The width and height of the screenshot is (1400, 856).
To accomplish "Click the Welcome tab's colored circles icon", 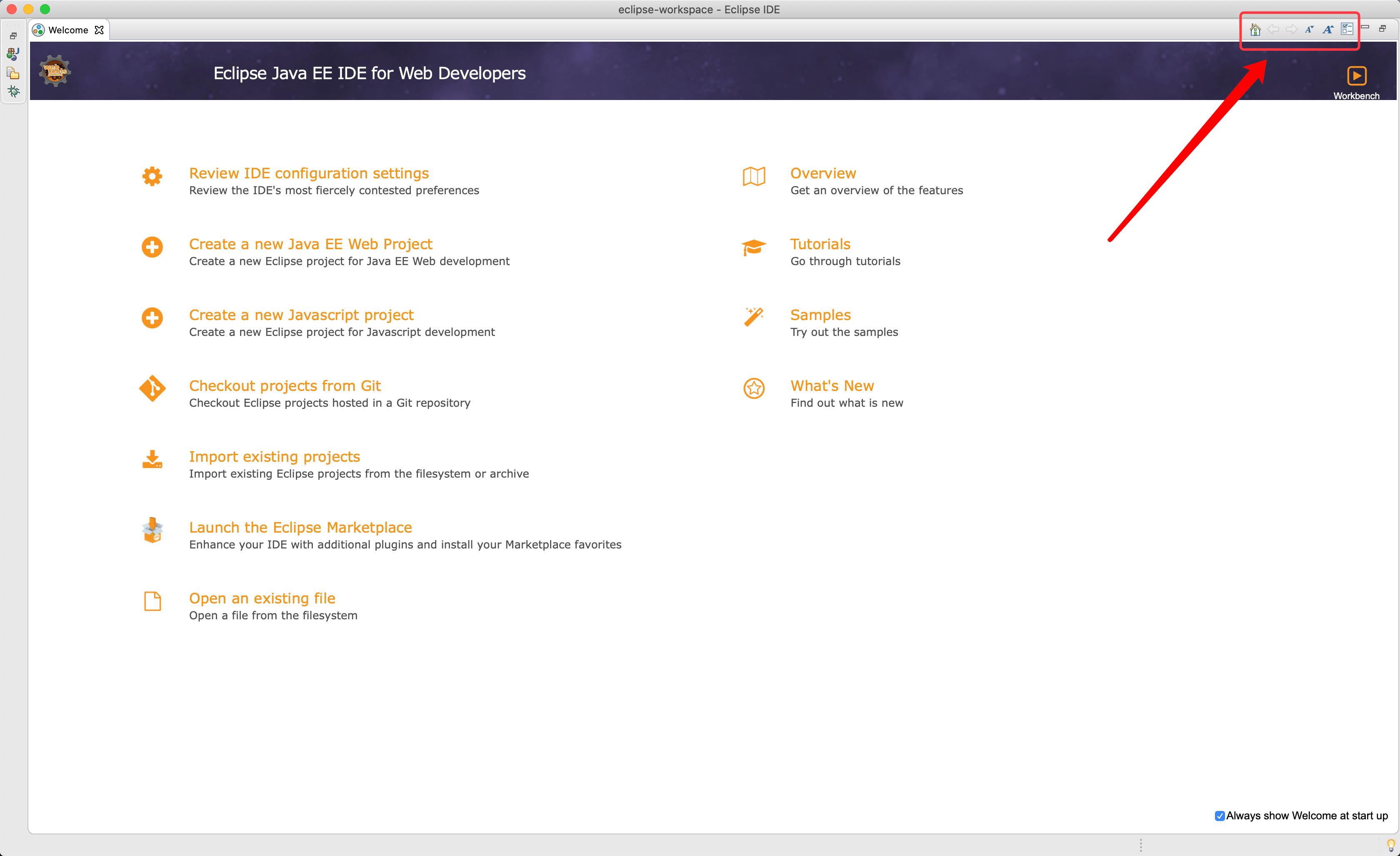I will (39, 30).
